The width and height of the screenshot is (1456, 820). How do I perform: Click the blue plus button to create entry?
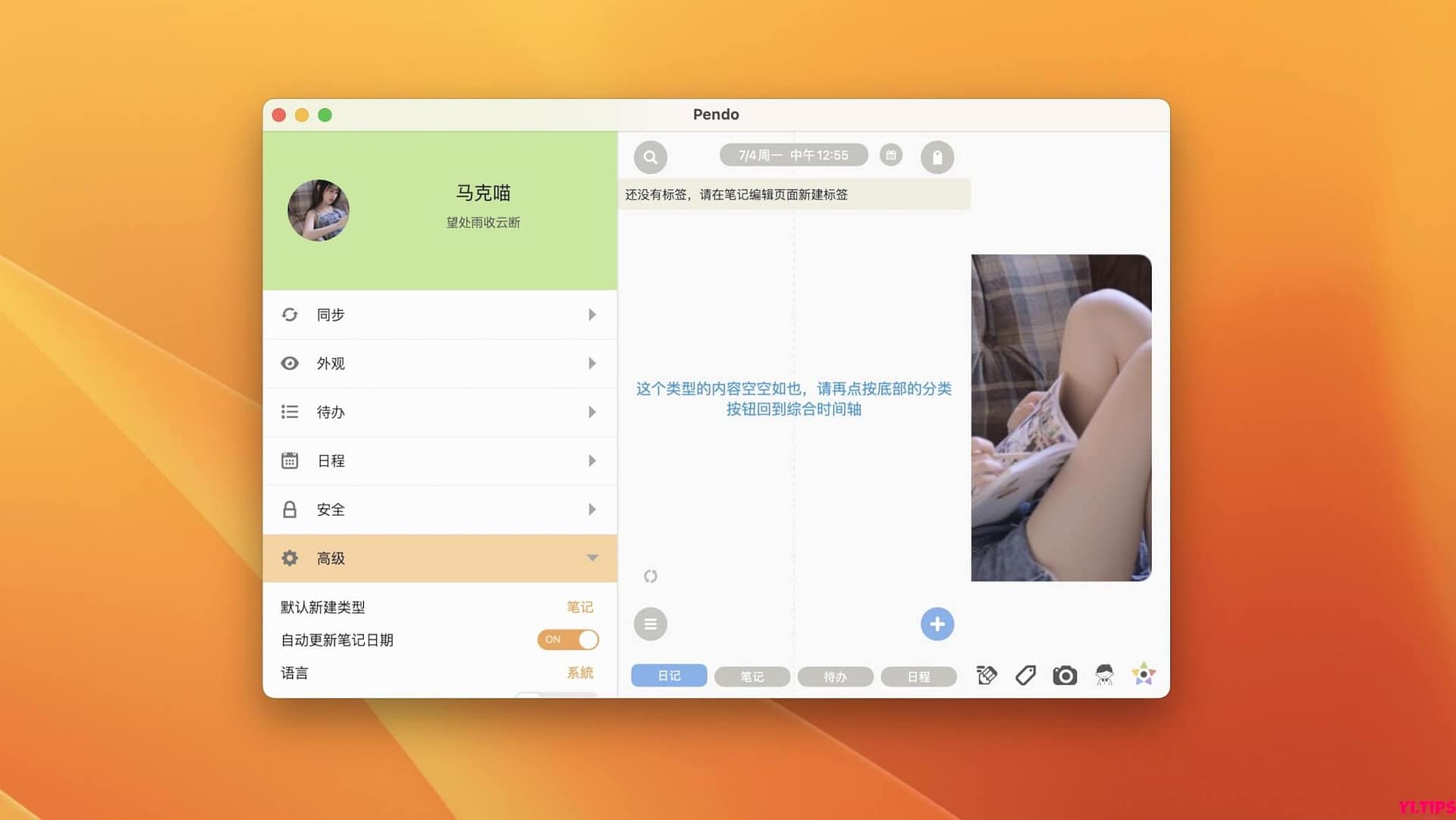point(937,624)
